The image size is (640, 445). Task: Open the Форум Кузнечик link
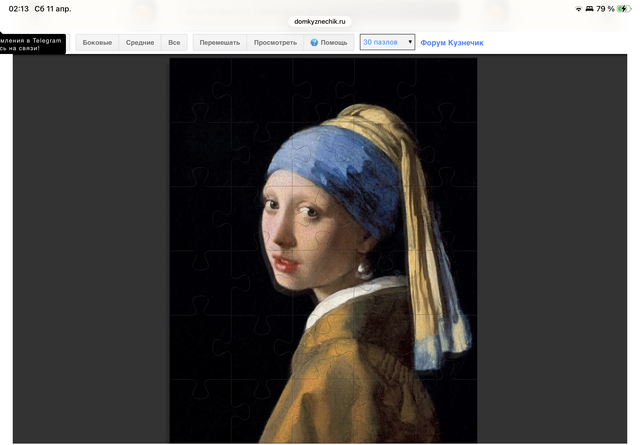point(453,43)
